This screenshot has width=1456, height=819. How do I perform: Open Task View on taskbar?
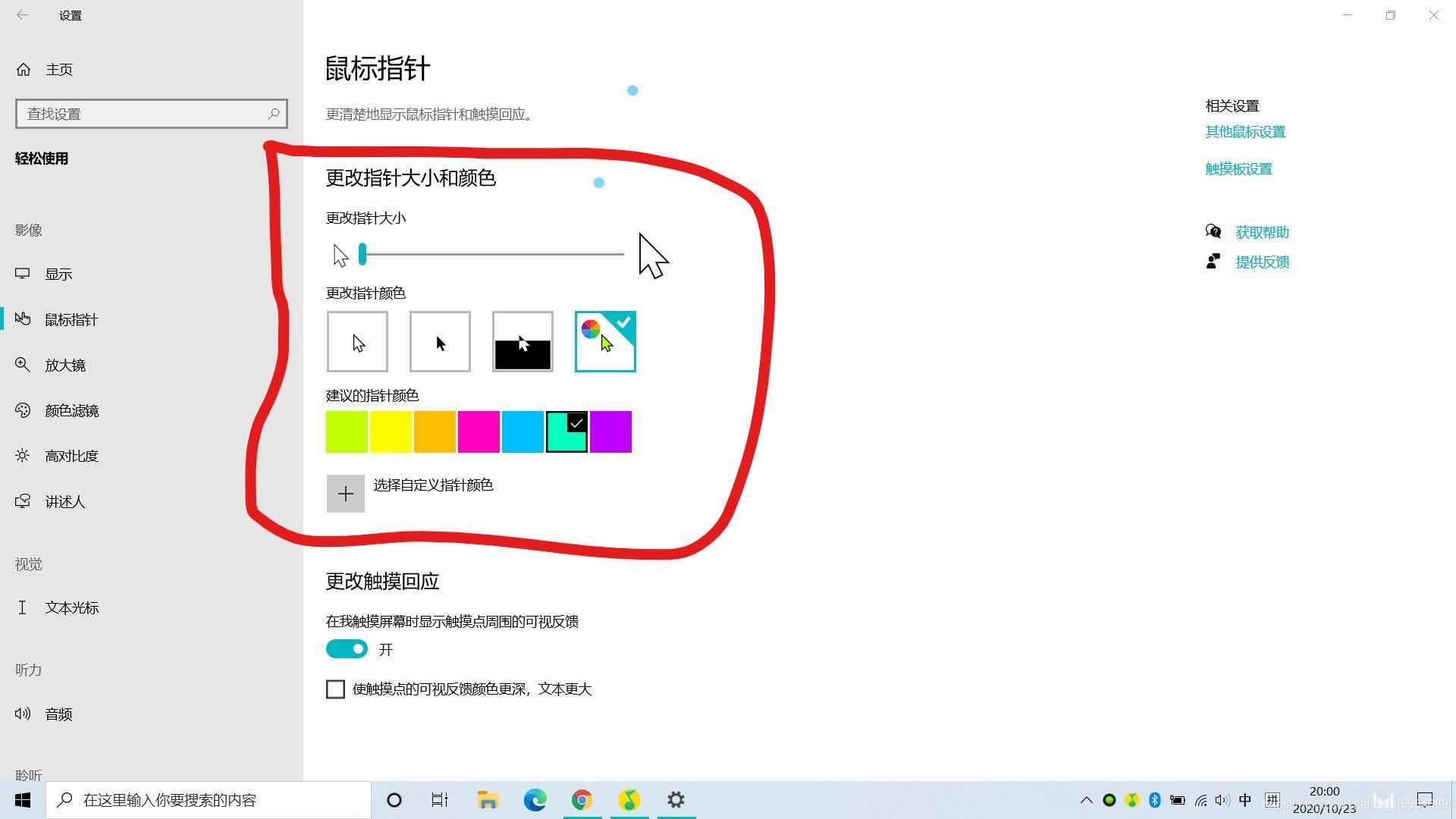tap(440, 800)
